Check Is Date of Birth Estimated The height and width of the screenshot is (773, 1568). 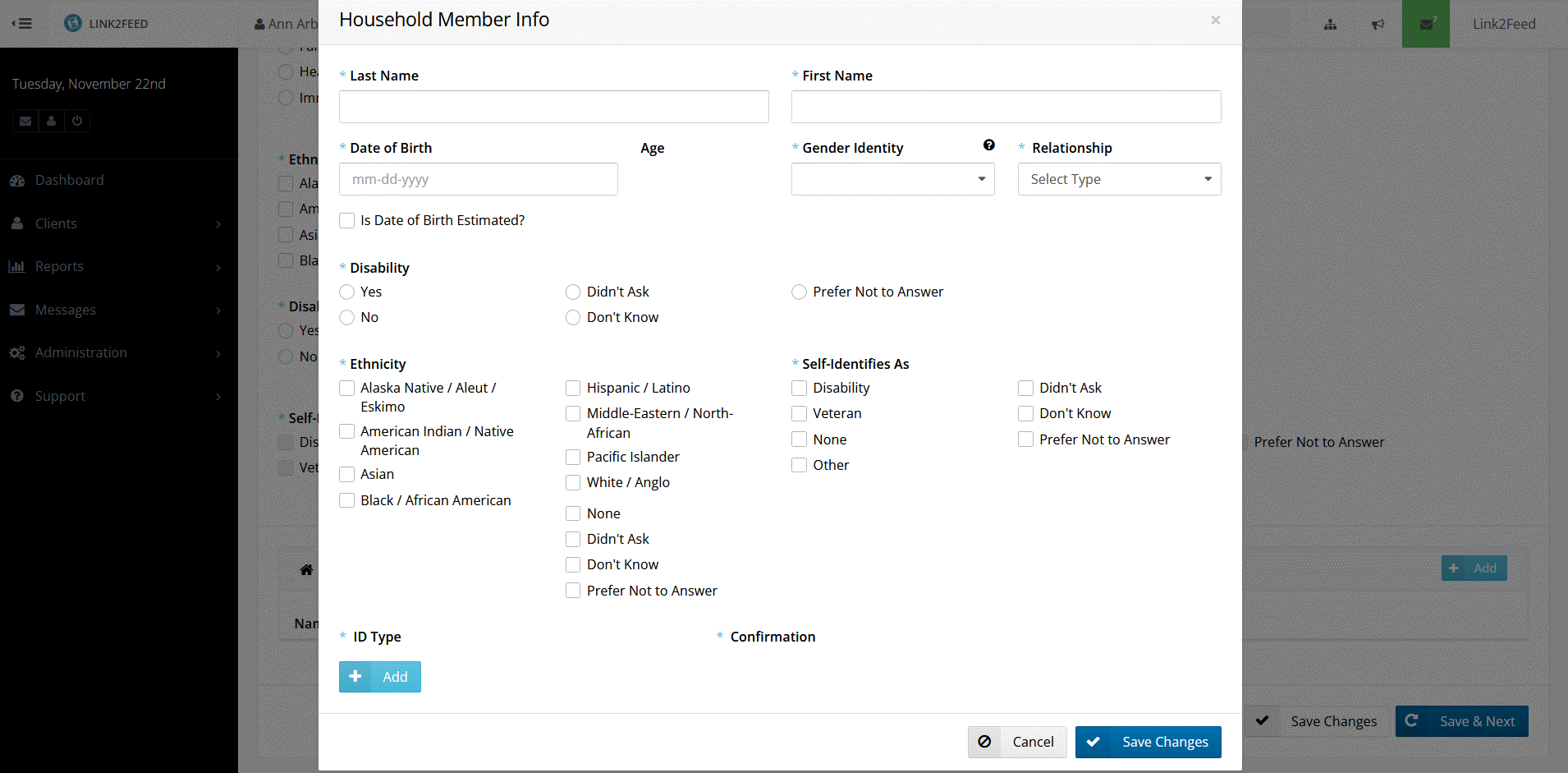(347, 220)
